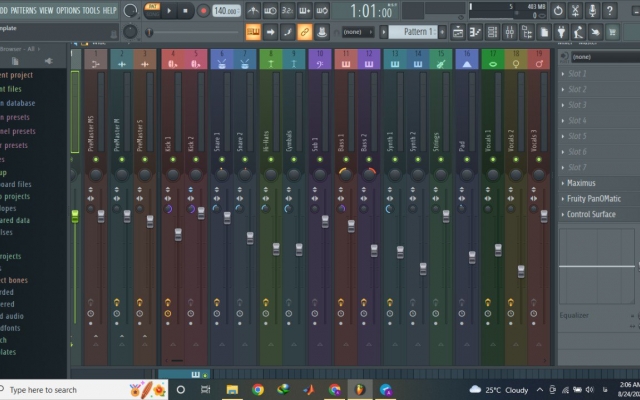Open the Control Surface slot arrow menu

point(563,214)
